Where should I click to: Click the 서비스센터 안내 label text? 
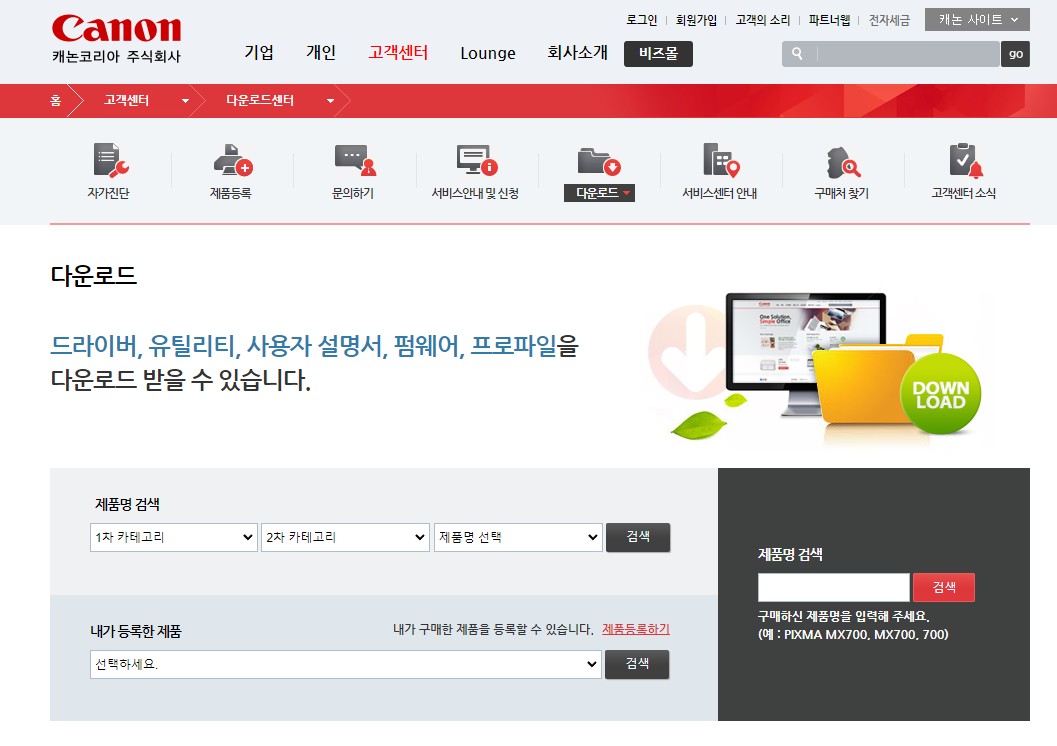click(x=719, y=193)
